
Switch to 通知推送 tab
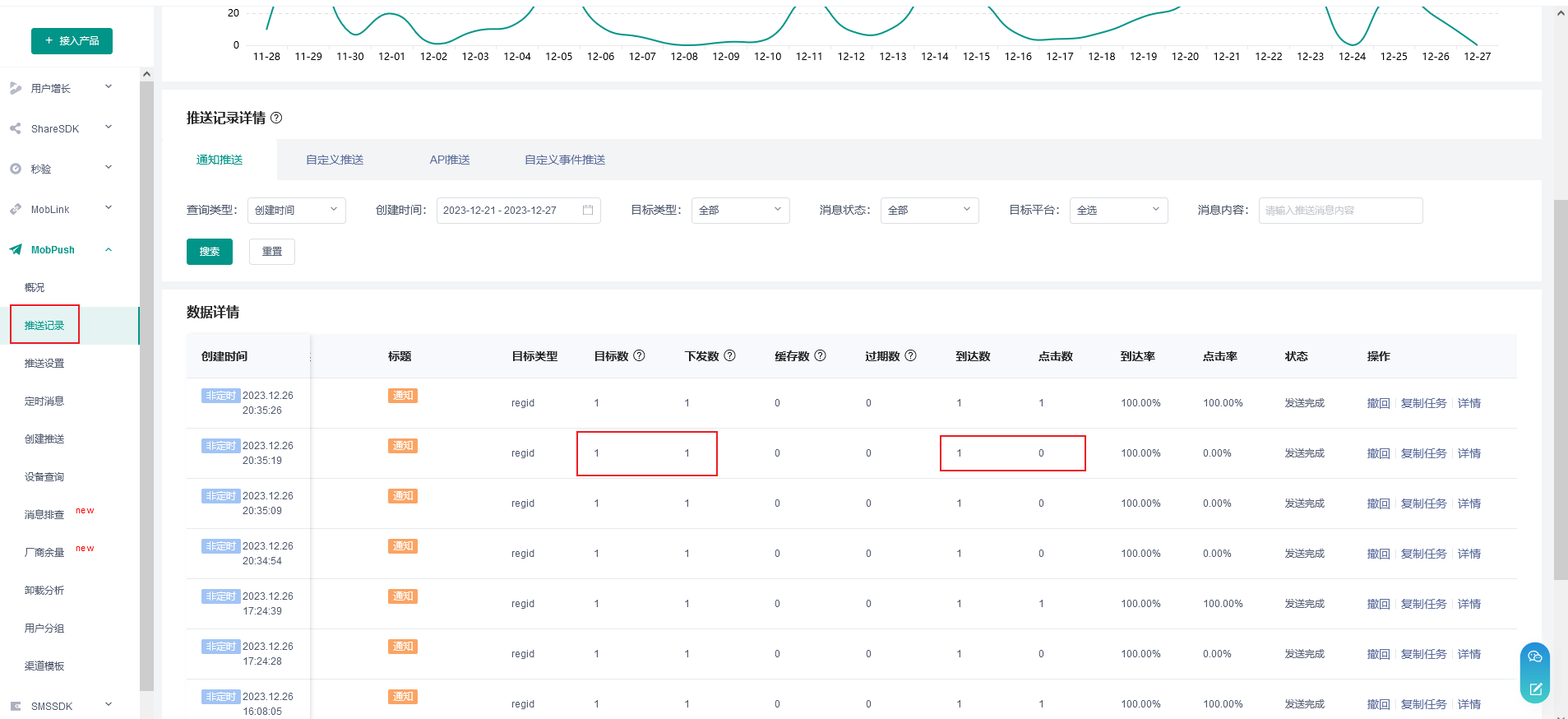tap(220, 160)
